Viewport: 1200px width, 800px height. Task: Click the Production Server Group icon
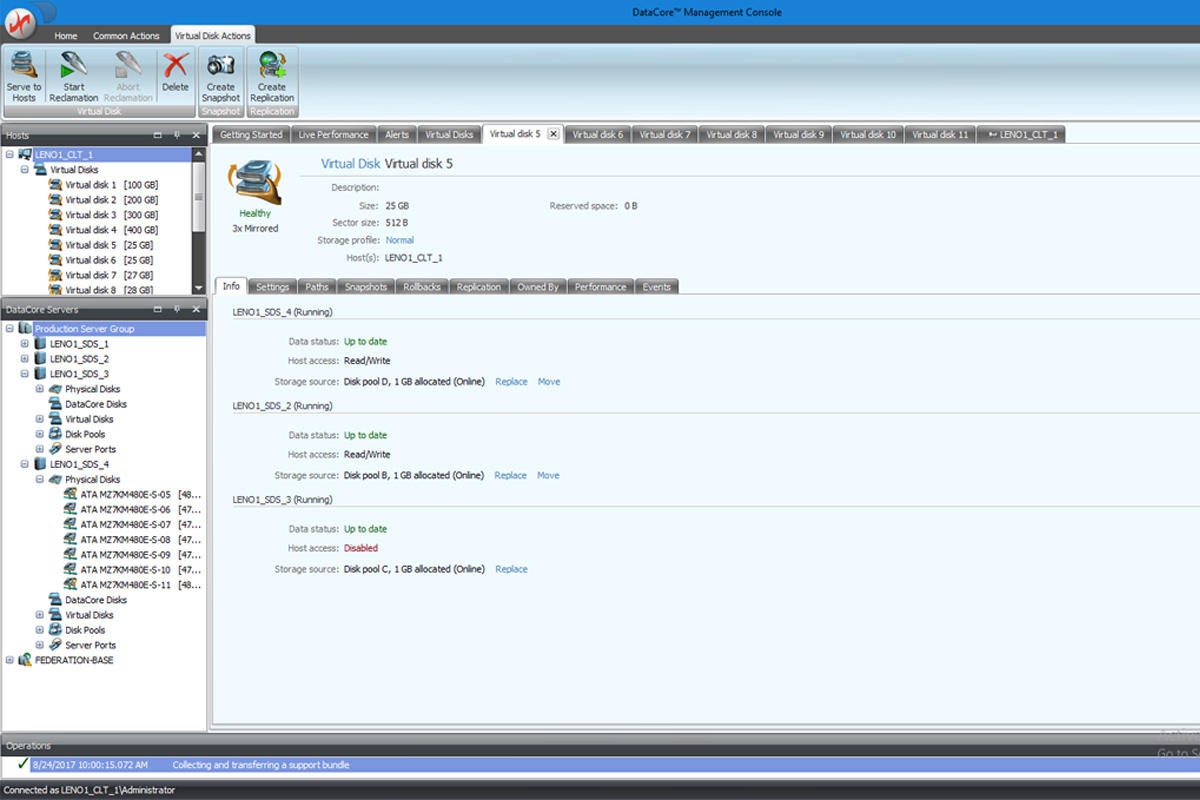pyautogui.click(x=25, y=329)
